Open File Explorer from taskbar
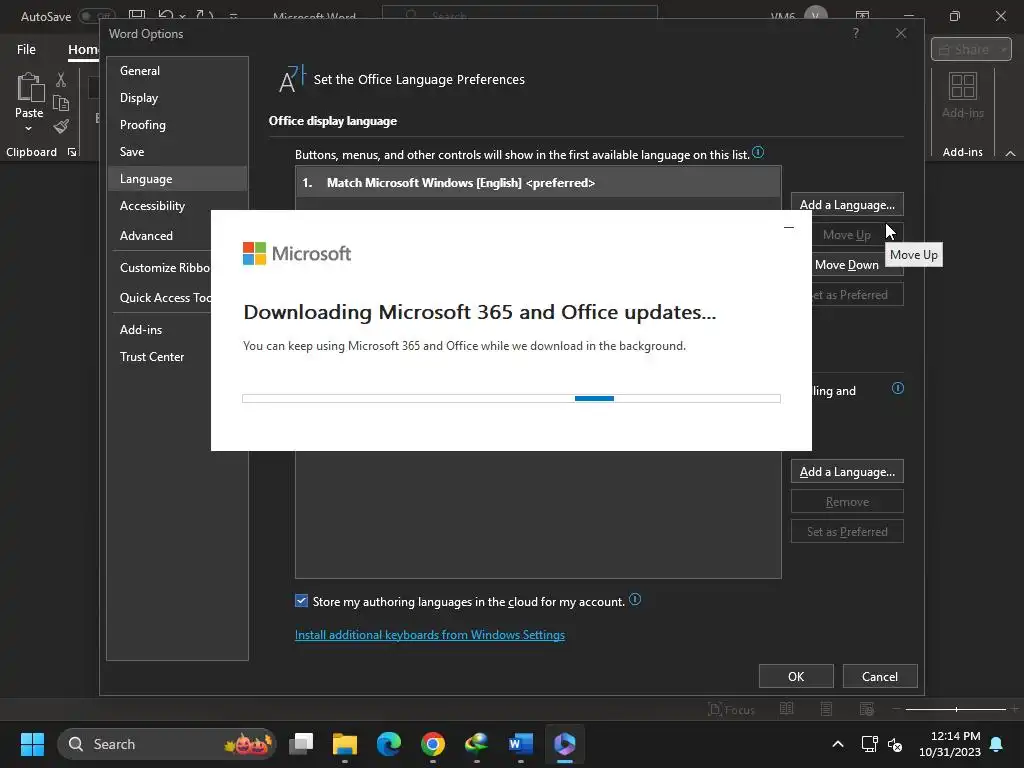 [345, 744]
